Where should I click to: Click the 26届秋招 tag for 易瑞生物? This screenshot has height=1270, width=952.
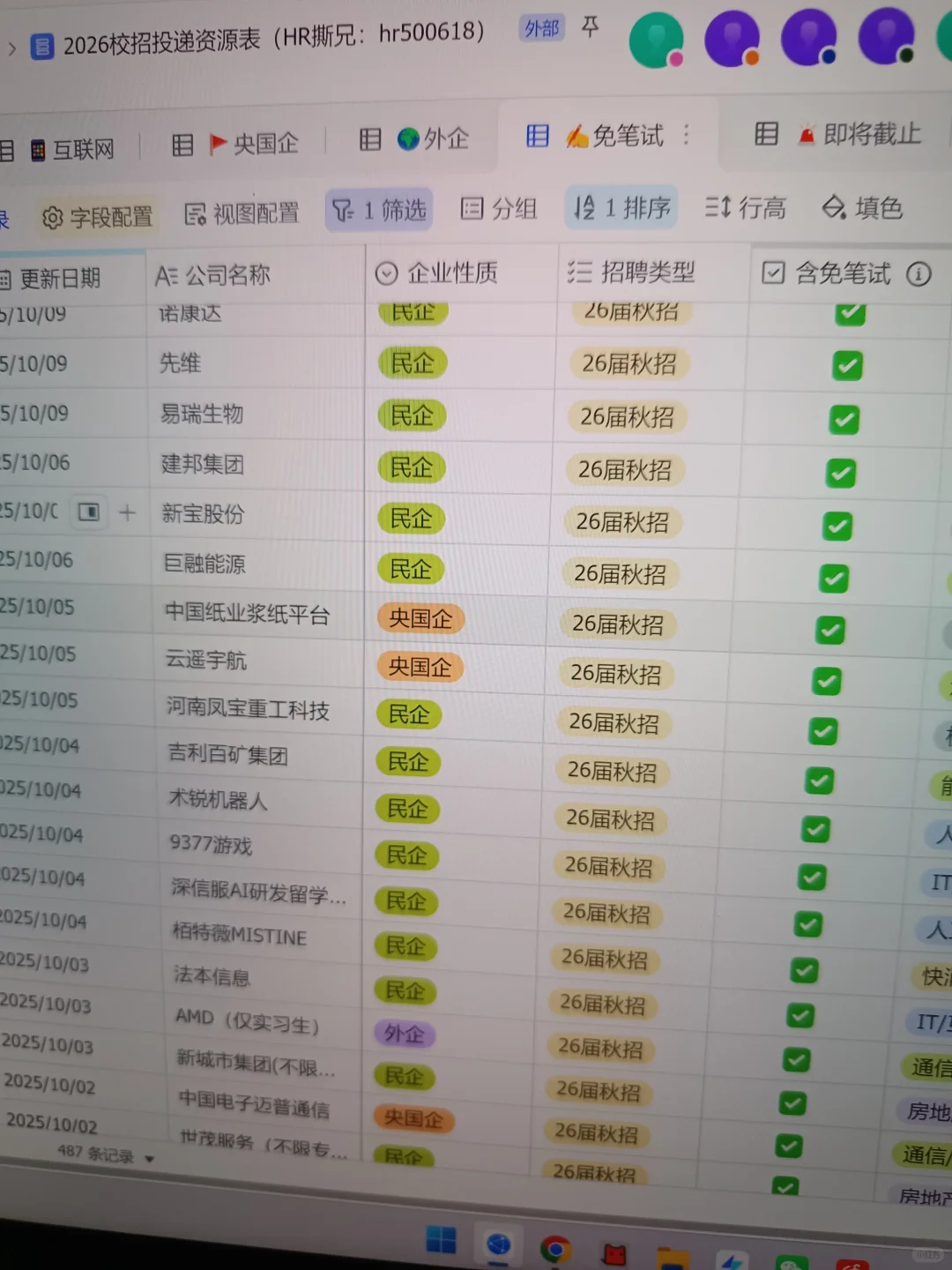(x=628, y=417)
